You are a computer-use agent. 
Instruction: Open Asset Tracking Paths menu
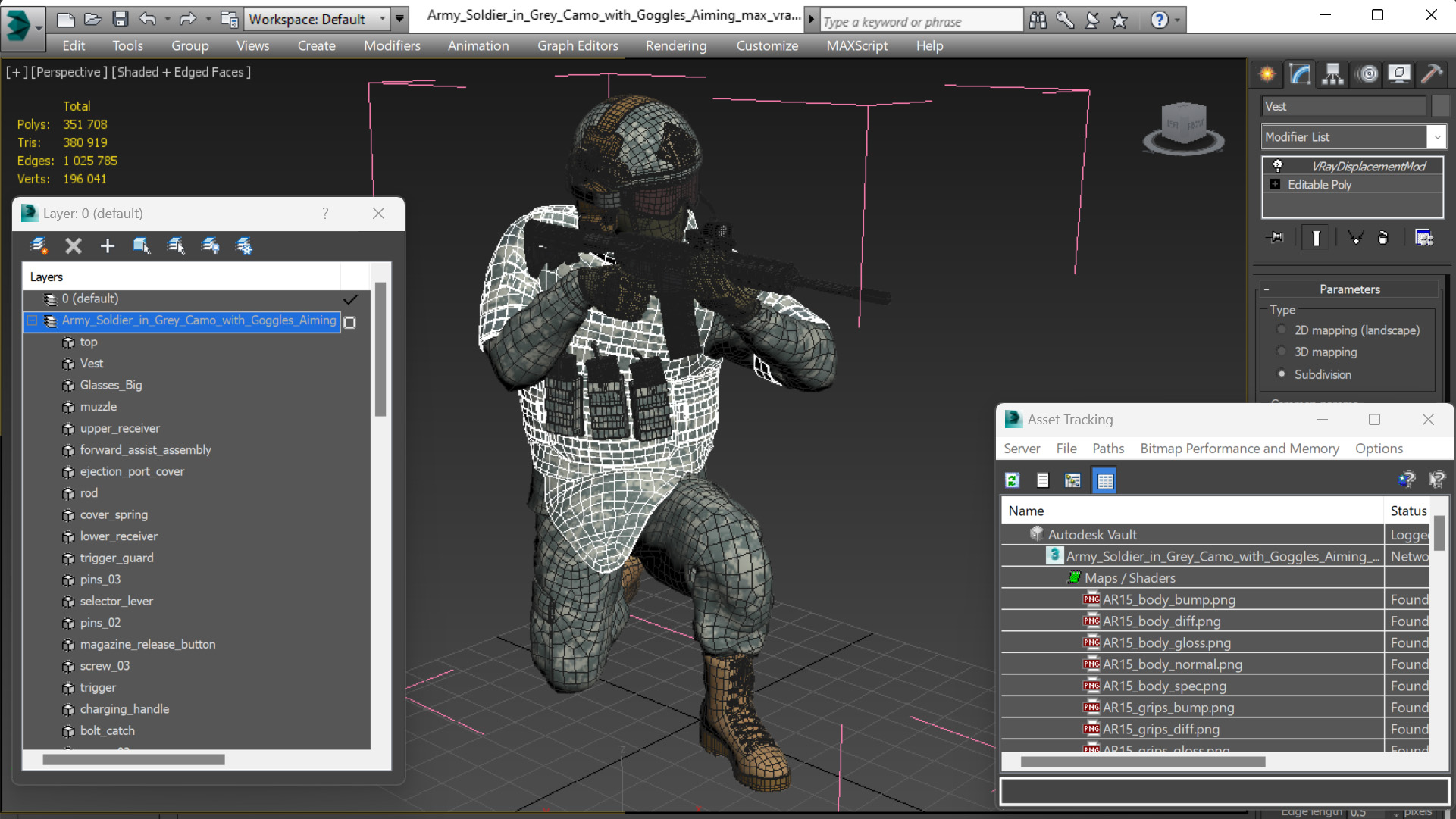(1108, 449)
